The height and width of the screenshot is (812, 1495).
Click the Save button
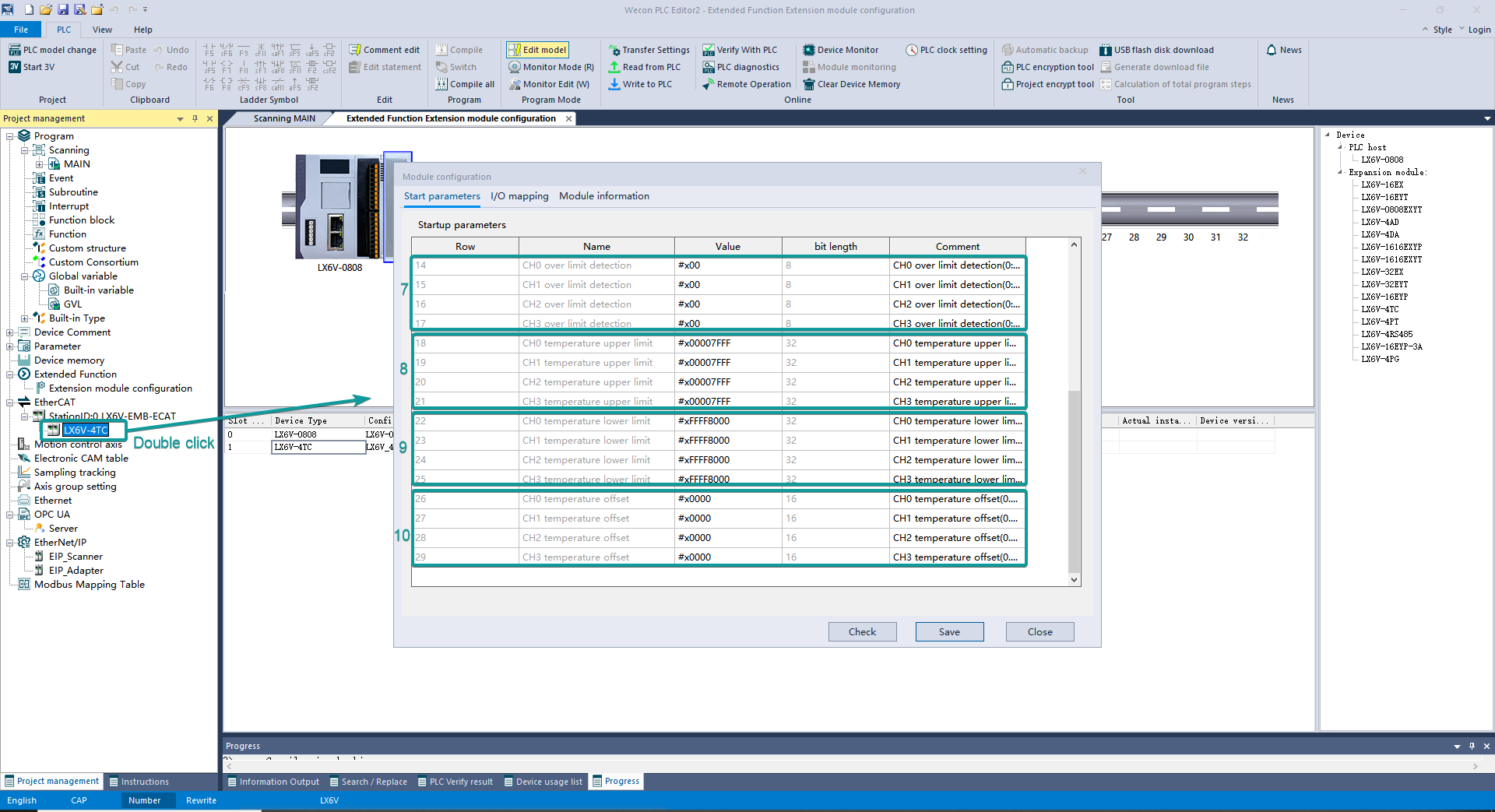949,632
